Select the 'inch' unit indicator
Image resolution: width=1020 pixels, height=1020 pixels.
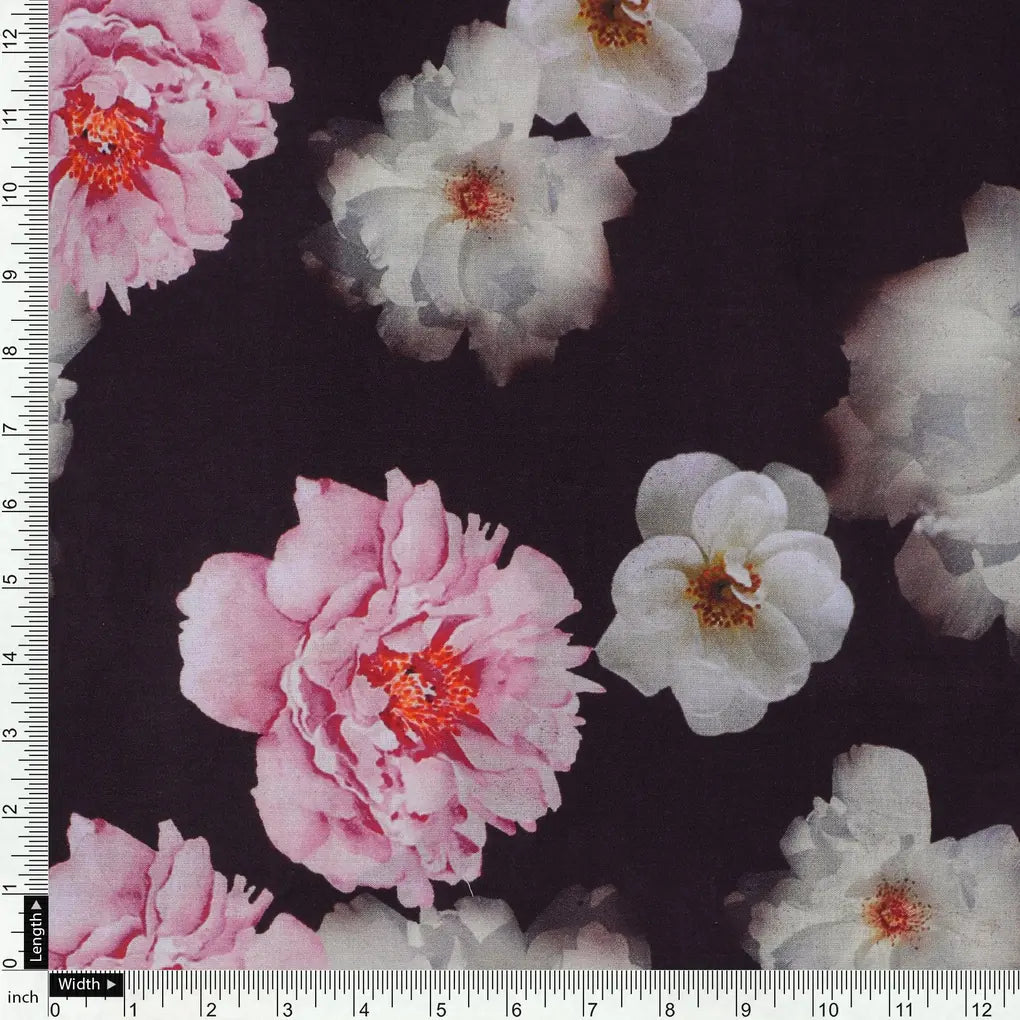click(x=23, y=997)
